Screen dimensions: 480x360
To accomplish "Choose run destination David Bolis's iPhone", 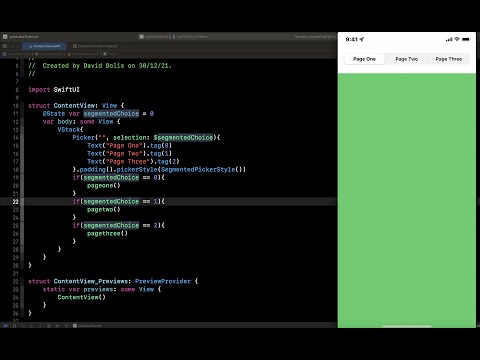I will pyautogui.click(x=190, y=37).
